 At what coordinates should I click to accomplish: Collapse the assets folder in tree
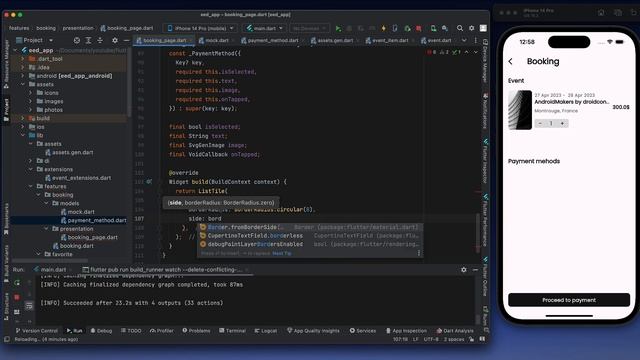pyautogui.click(x=23, y=84)
